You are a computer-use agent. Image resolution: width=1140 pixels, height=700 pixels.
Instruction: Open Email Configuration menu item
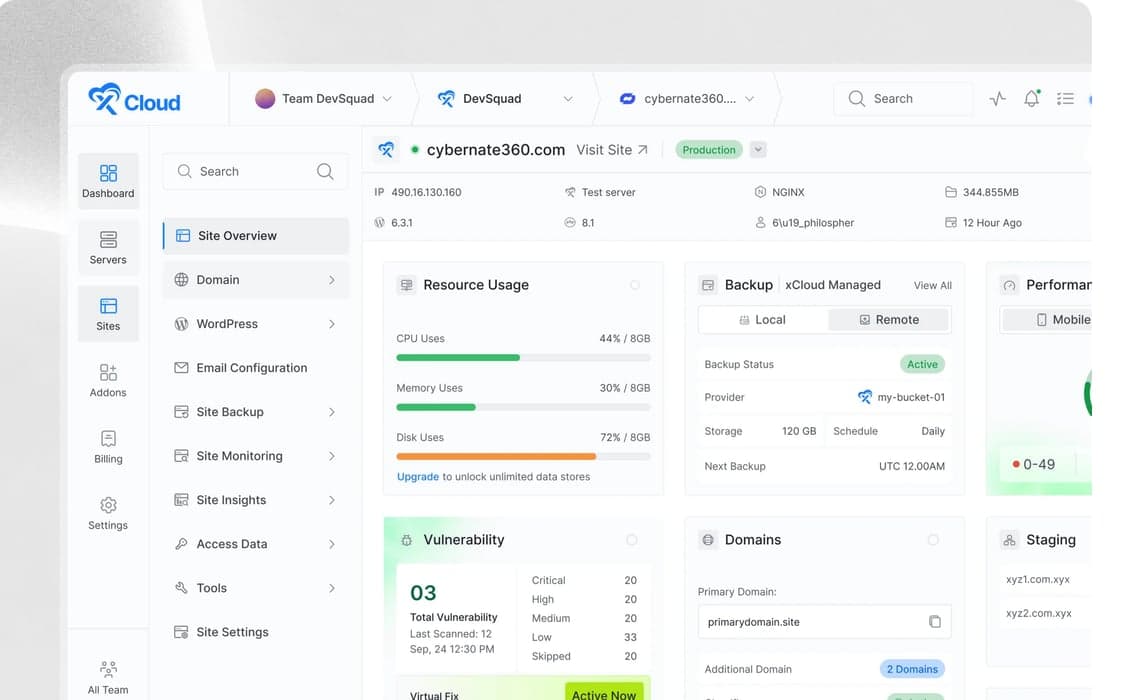coord(256,368)
